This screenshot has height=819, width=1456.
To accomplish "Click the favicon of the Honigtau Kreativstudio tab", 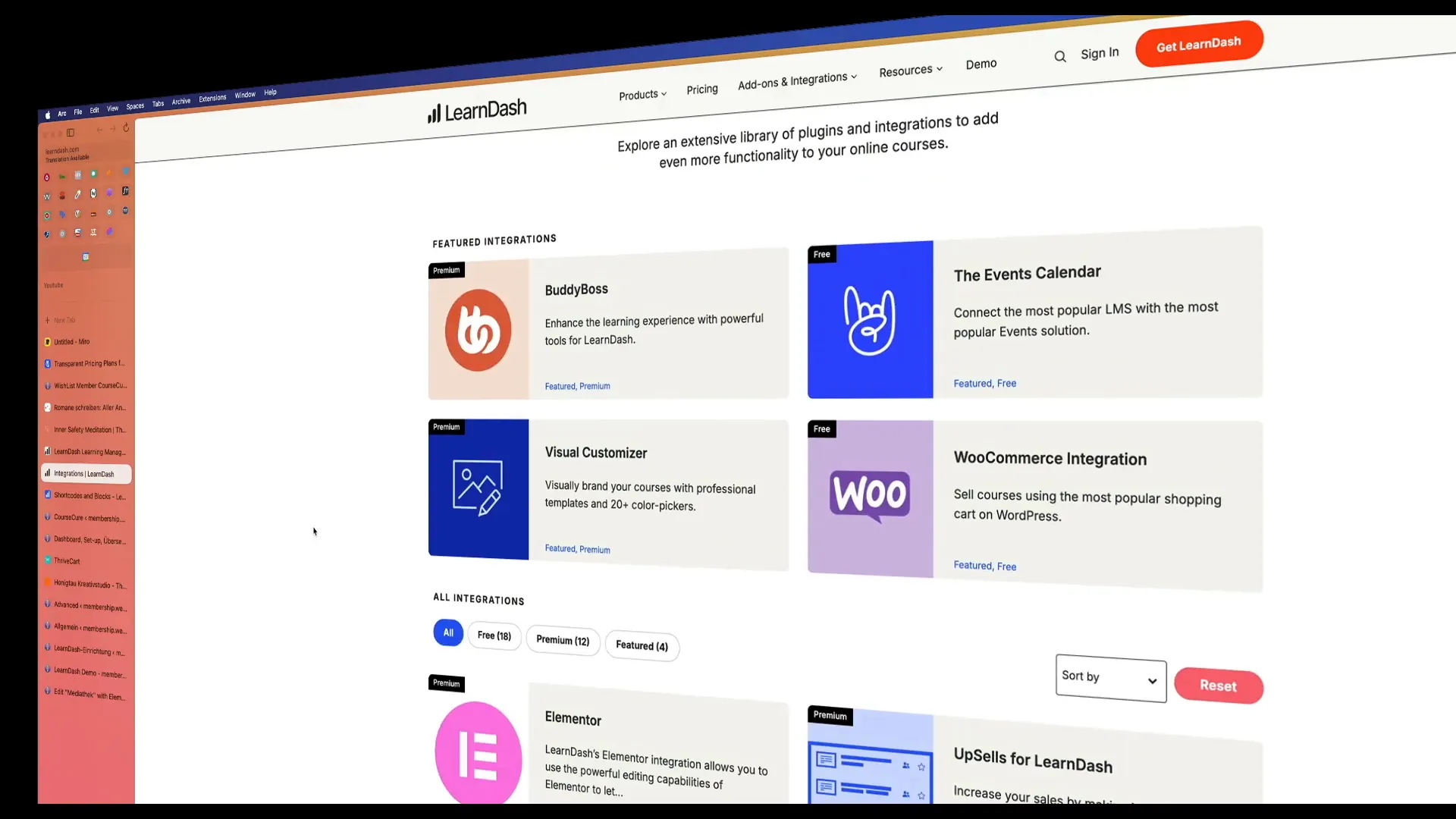I will [x=48, y=582].
